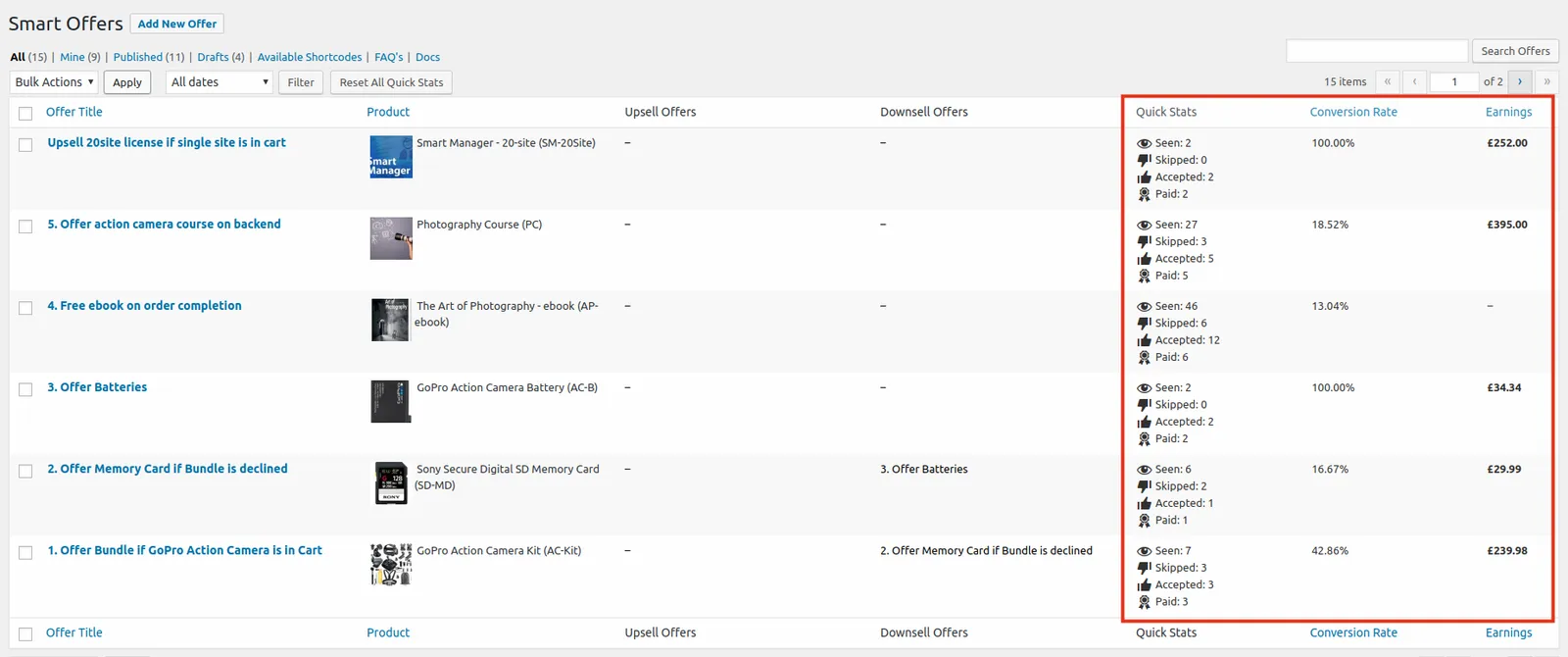Click the Add New Offer button
Viewport: 1568px width, 657px height.
tap(177, 24)
